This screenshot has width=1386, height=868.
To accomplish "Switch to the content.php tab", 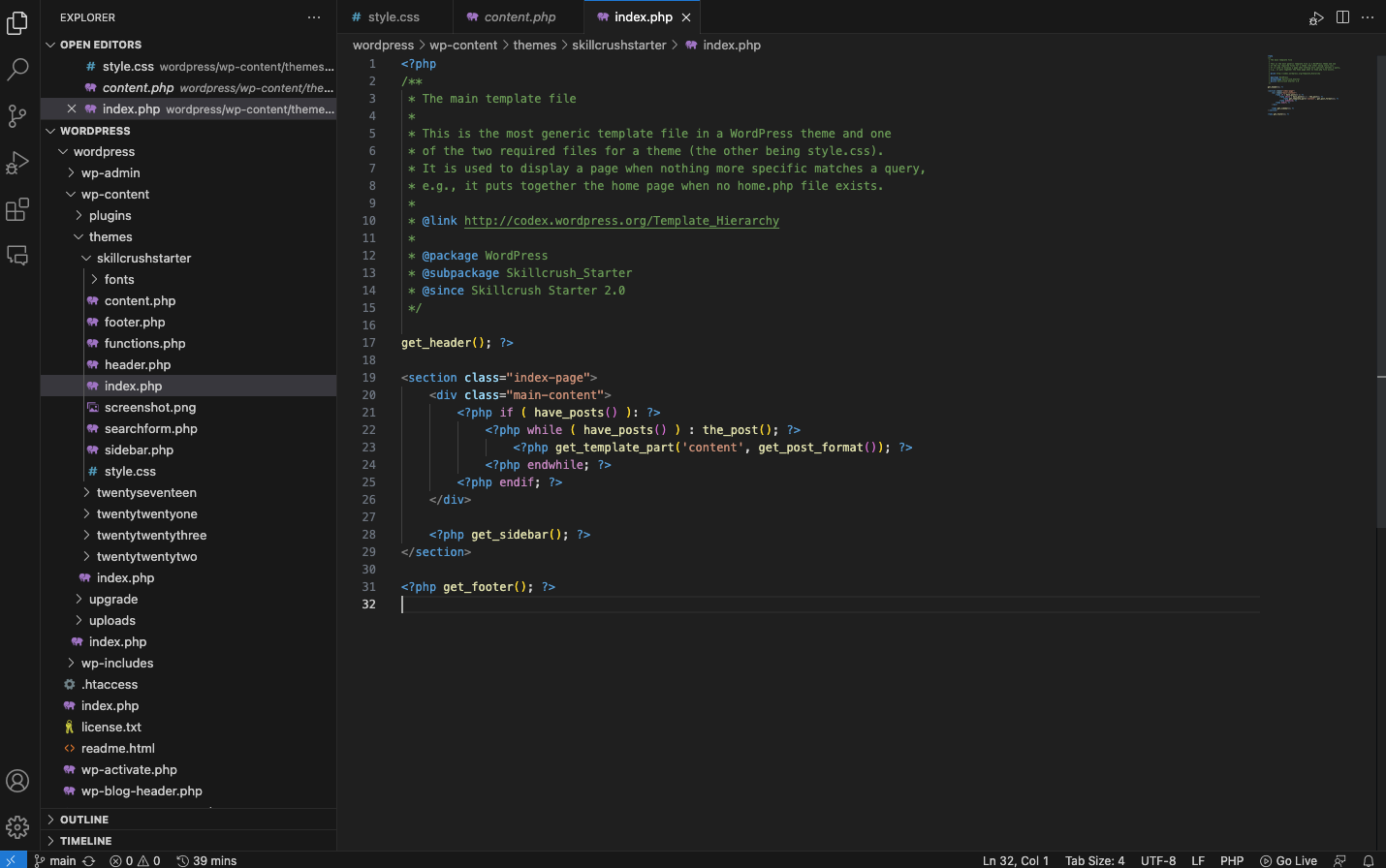I will [520, 17].
